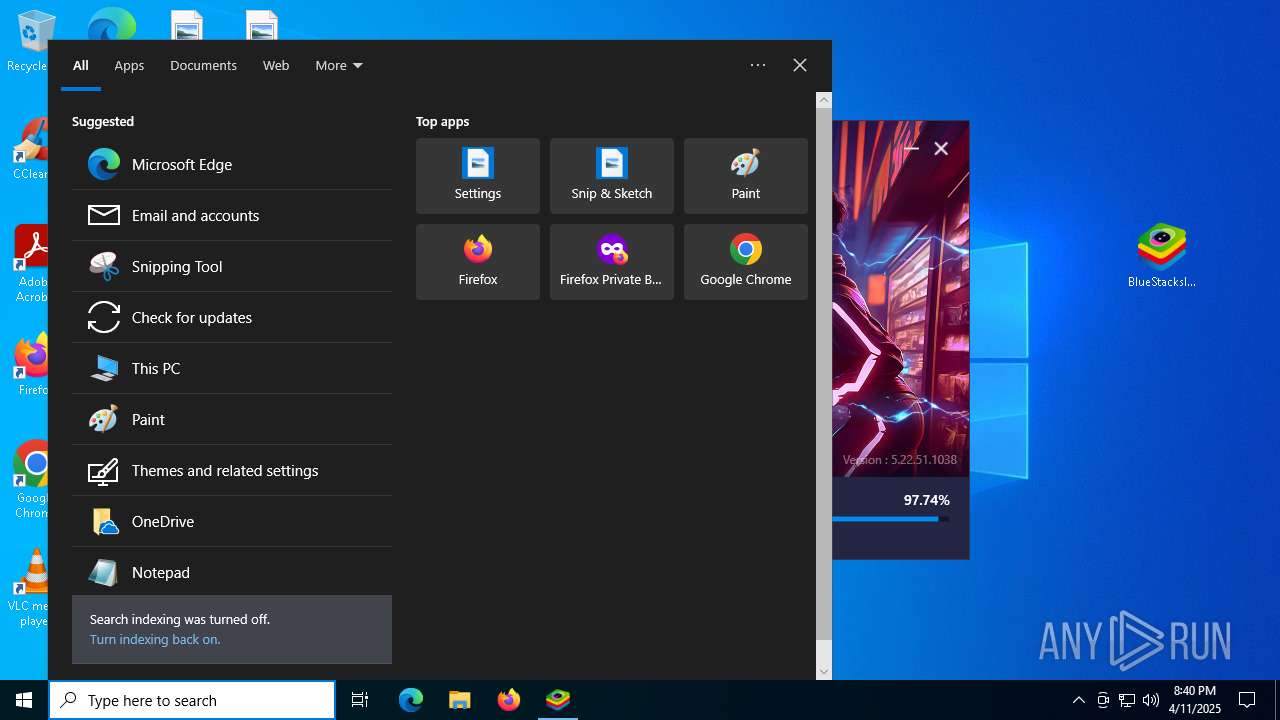
Task: Expand the More dropdown filter
Action: (x=339, y=65)
